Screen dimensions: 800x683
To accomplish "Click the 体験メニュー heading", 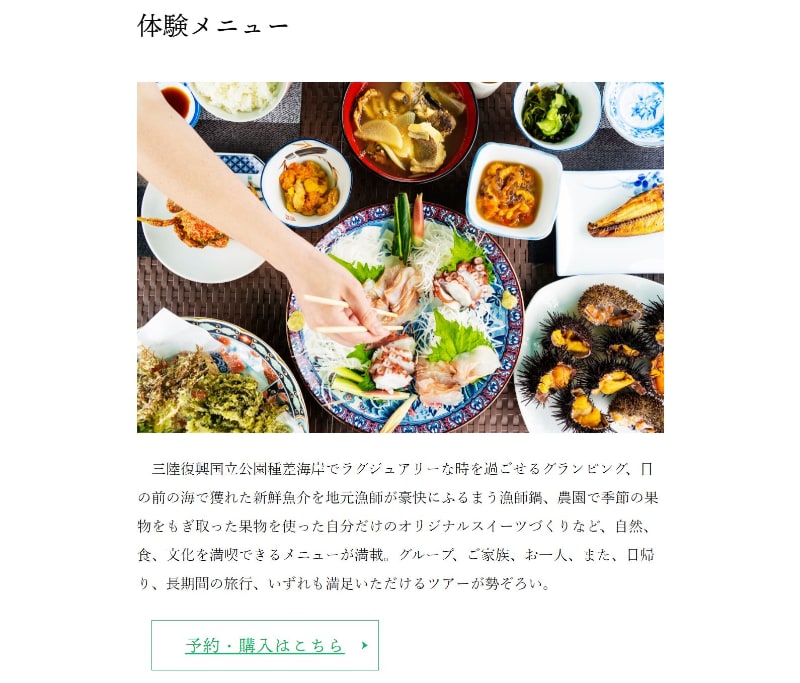I will [x=213, y=26].
